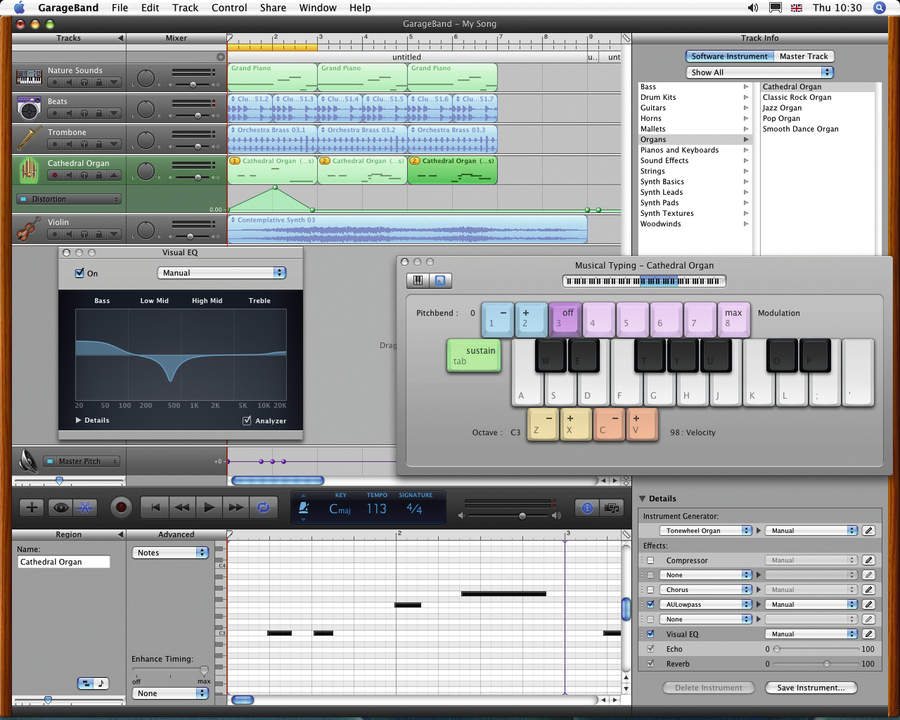Image resolution: width=900 pixels, height=720 pixels.
Task: Open the loop browser button
Action: (587, 508)
